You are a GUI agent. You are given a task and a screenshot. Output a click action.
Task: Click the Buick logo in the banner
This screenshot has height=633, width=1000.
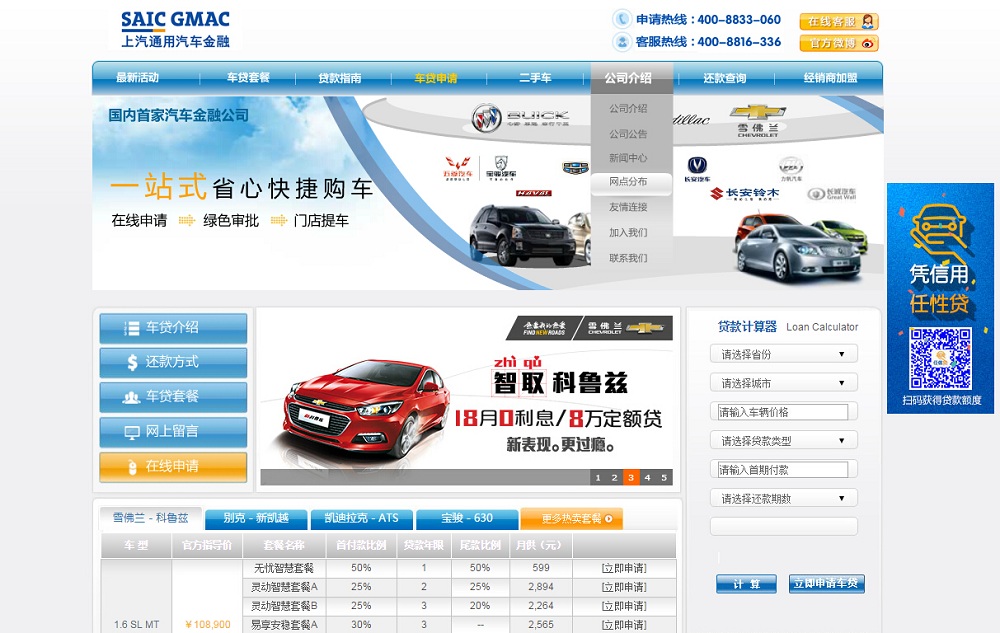520,118
